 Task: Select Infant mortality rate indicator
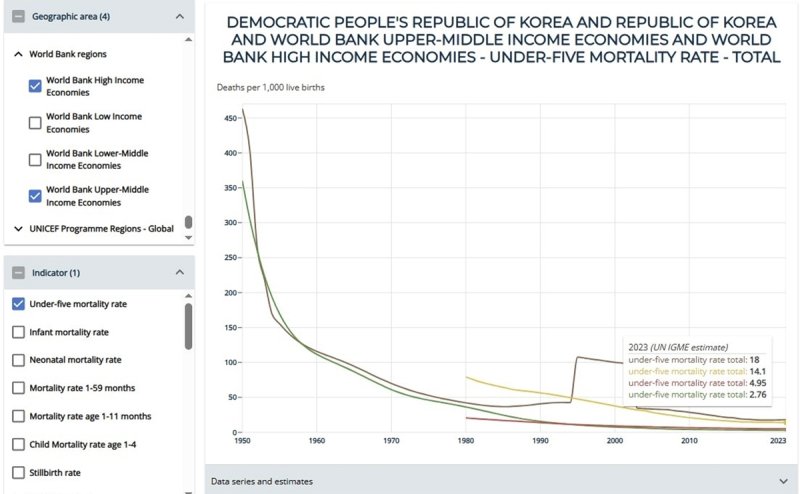(x=18, y=332)
